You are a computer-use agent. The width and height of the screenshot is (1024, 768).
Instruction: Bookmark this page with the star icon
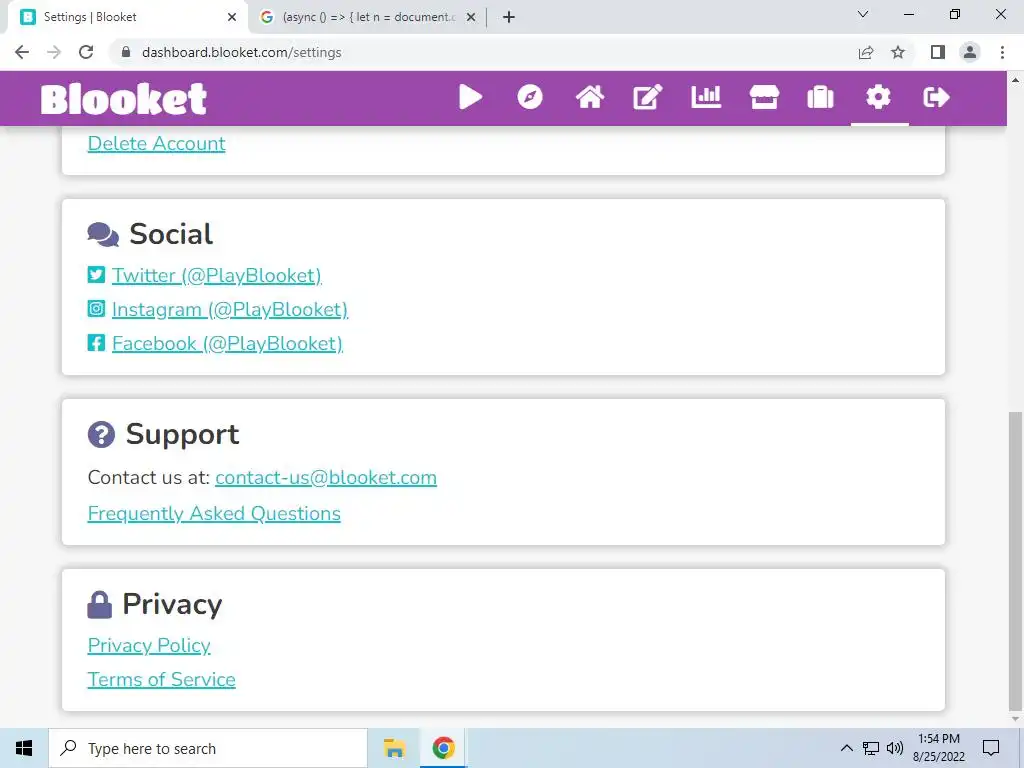pyautogui.click(x=898, y=52)
